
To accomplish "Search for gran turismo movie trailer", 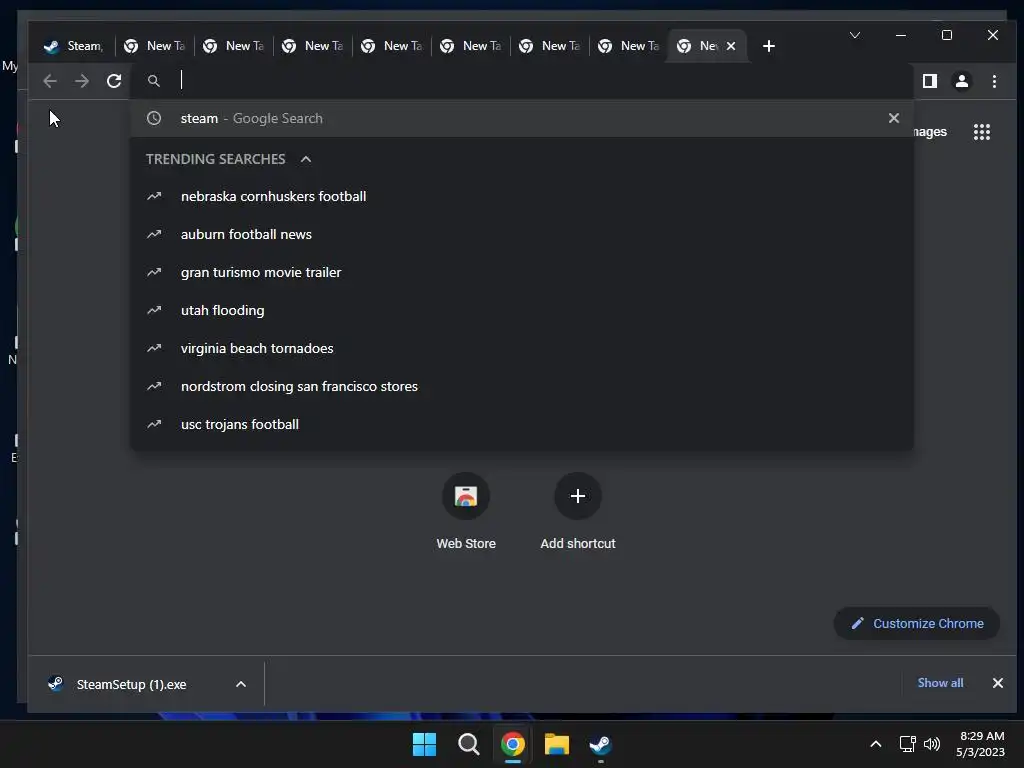I will (521, 272).
